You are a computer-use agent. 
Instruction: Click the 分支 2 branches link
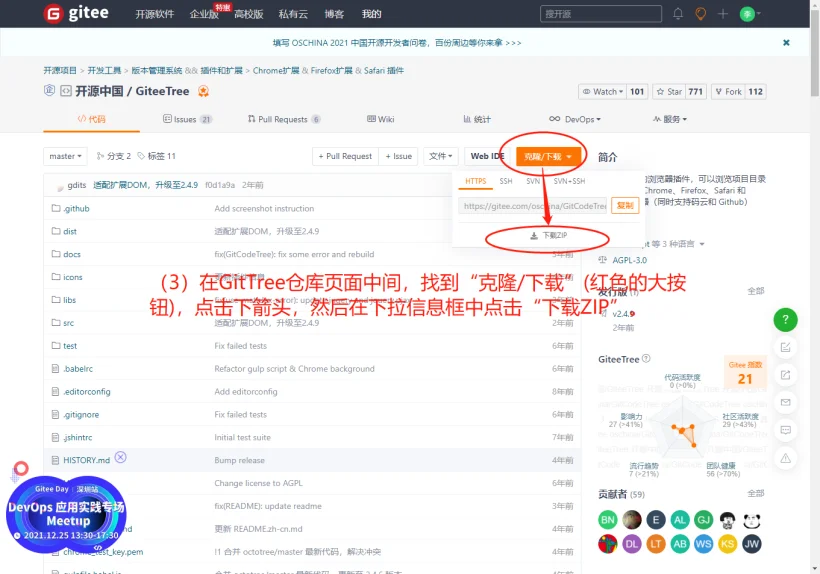pos(113,156)
